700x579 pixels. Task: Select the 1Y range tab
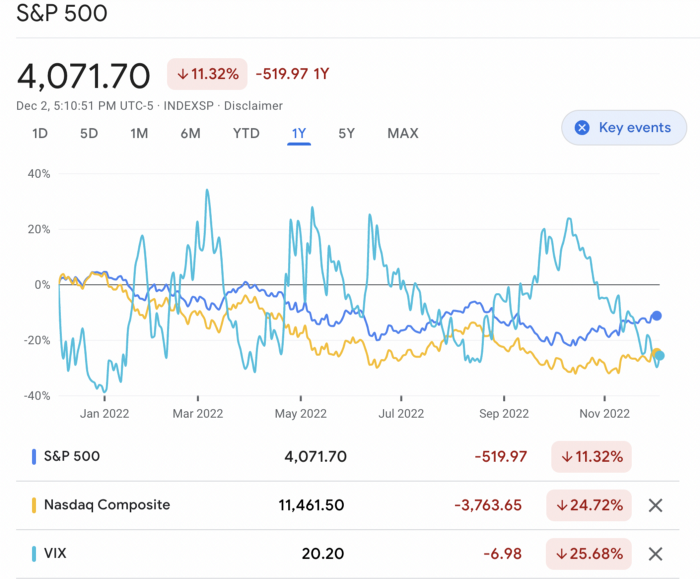point(299,133)
